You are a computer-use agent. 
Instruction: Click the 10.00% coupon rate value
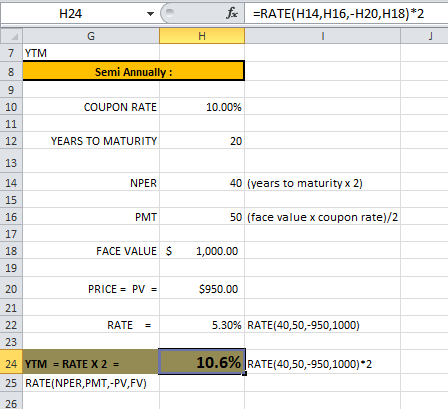202,107
